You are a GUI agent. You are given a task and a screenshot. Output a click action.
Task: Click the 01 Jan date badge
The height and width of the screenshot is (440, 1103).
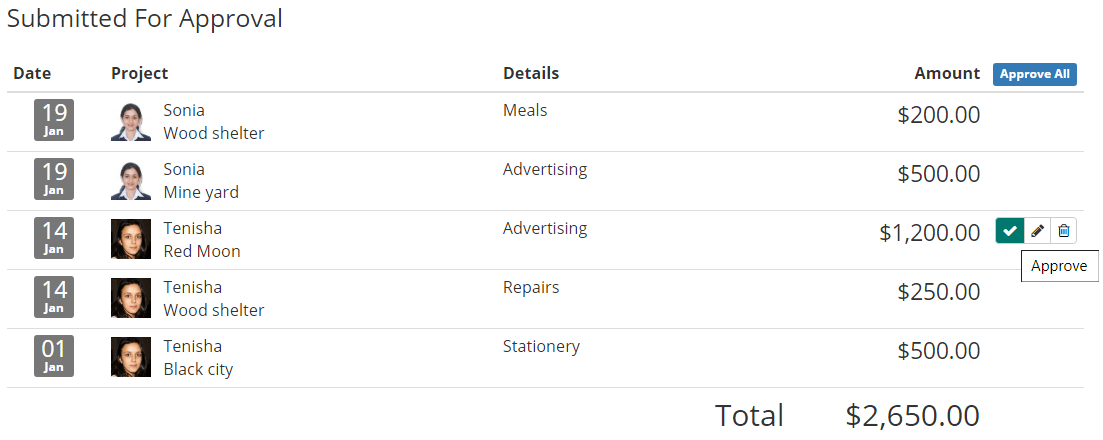tap(54, 356)
